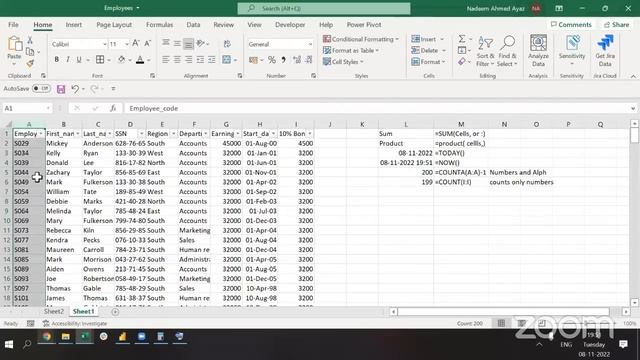Viewport: 640px width, 360px height.
Task: Open the Department filter dropdown
Action: pyautogui.click(x=206, y=134)
